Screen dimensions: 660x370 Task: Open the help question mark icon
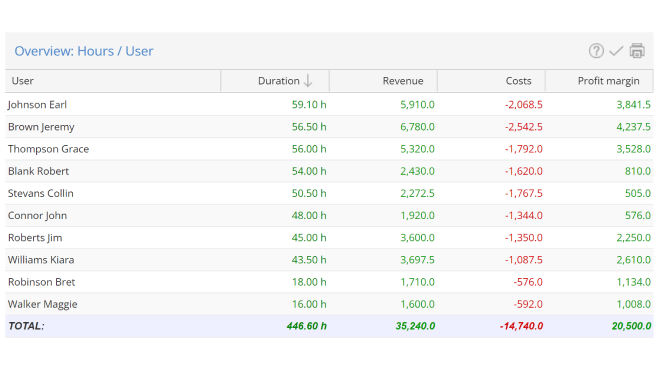tap(596, 51)
